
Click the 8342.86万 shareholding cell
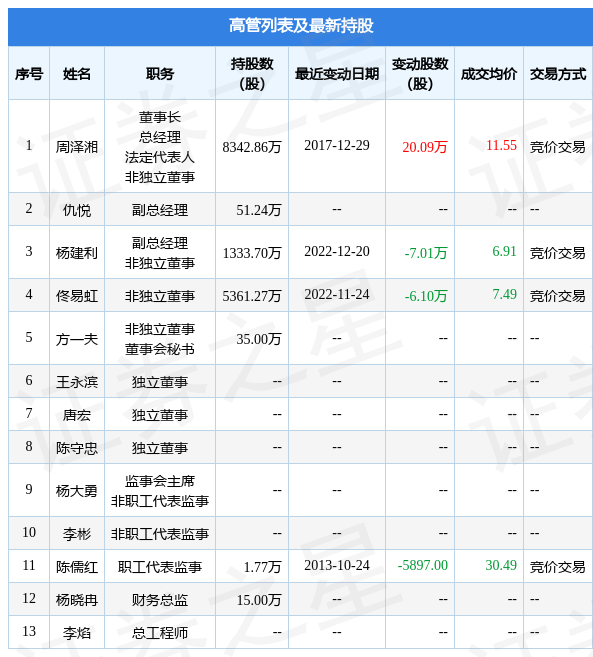[x=251, y=147]
